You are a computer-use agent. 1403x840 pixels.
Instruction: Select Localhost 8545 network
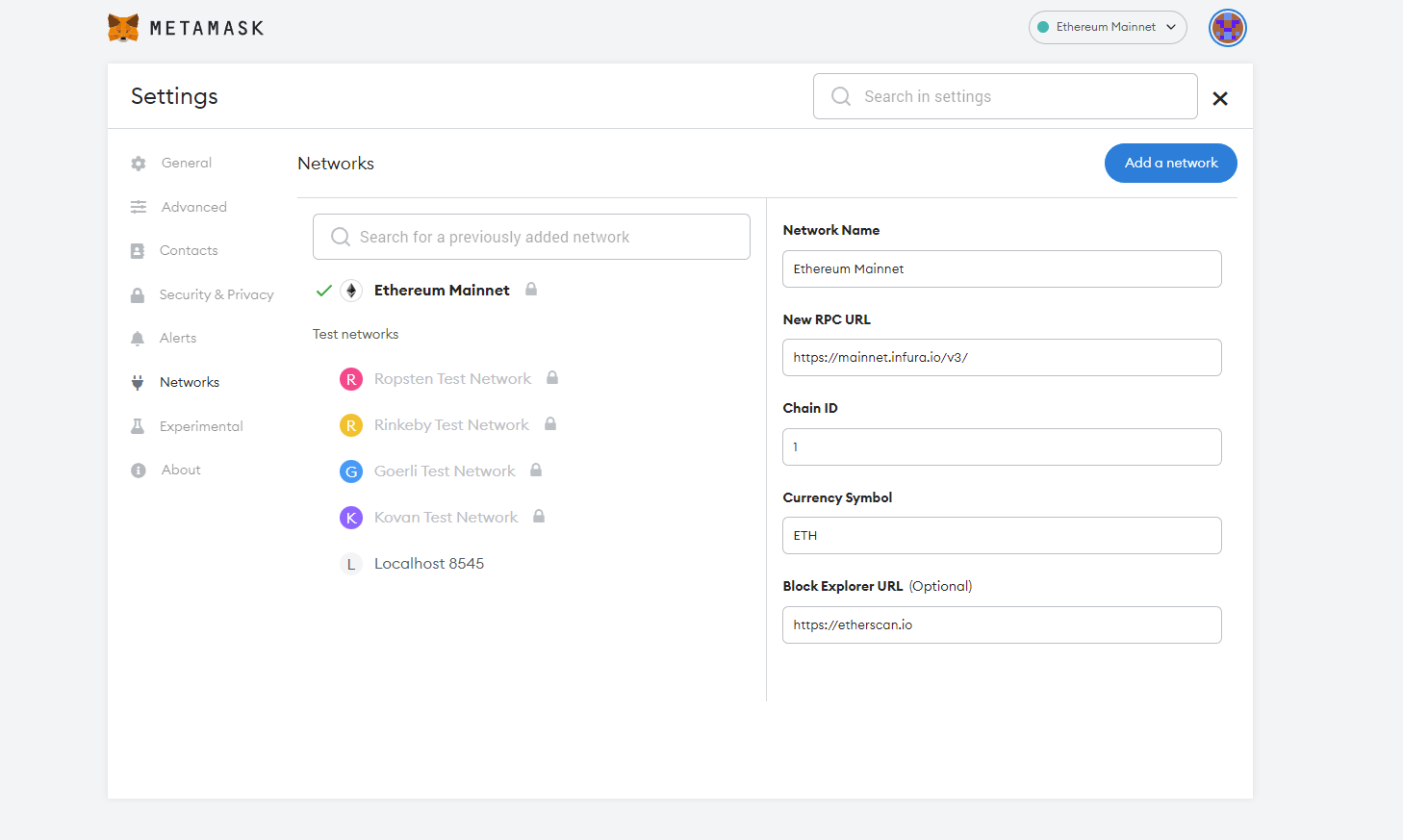click(429, 564)
